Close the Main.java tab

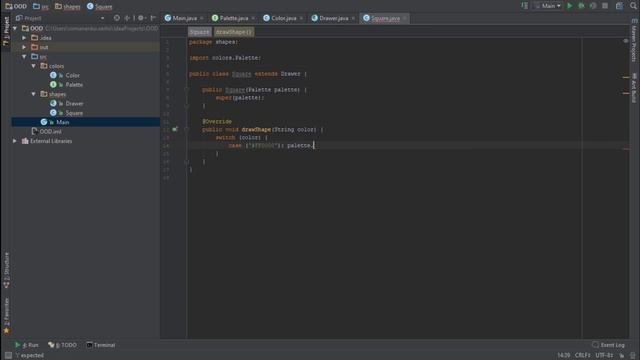(202, 18)
